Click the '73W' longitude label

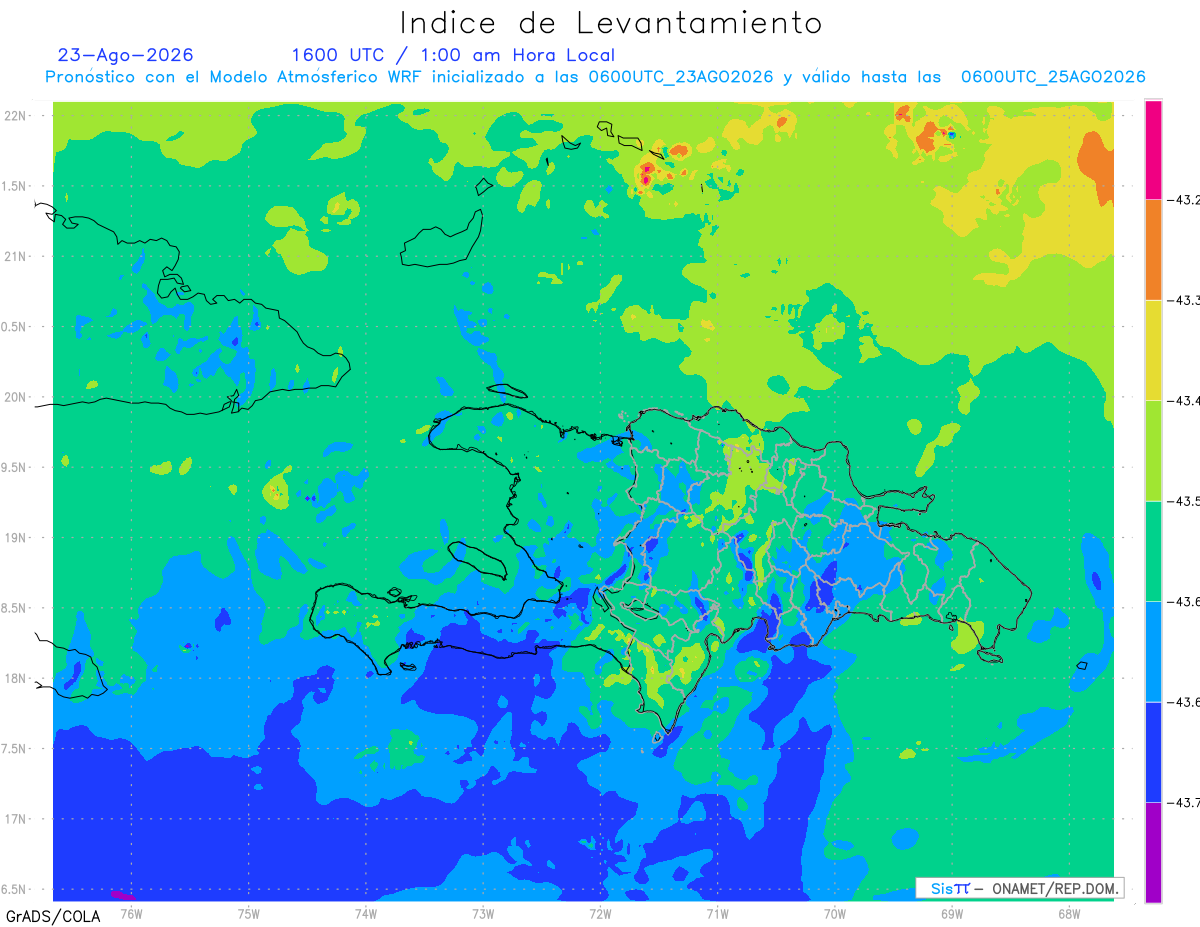(483, 912)
